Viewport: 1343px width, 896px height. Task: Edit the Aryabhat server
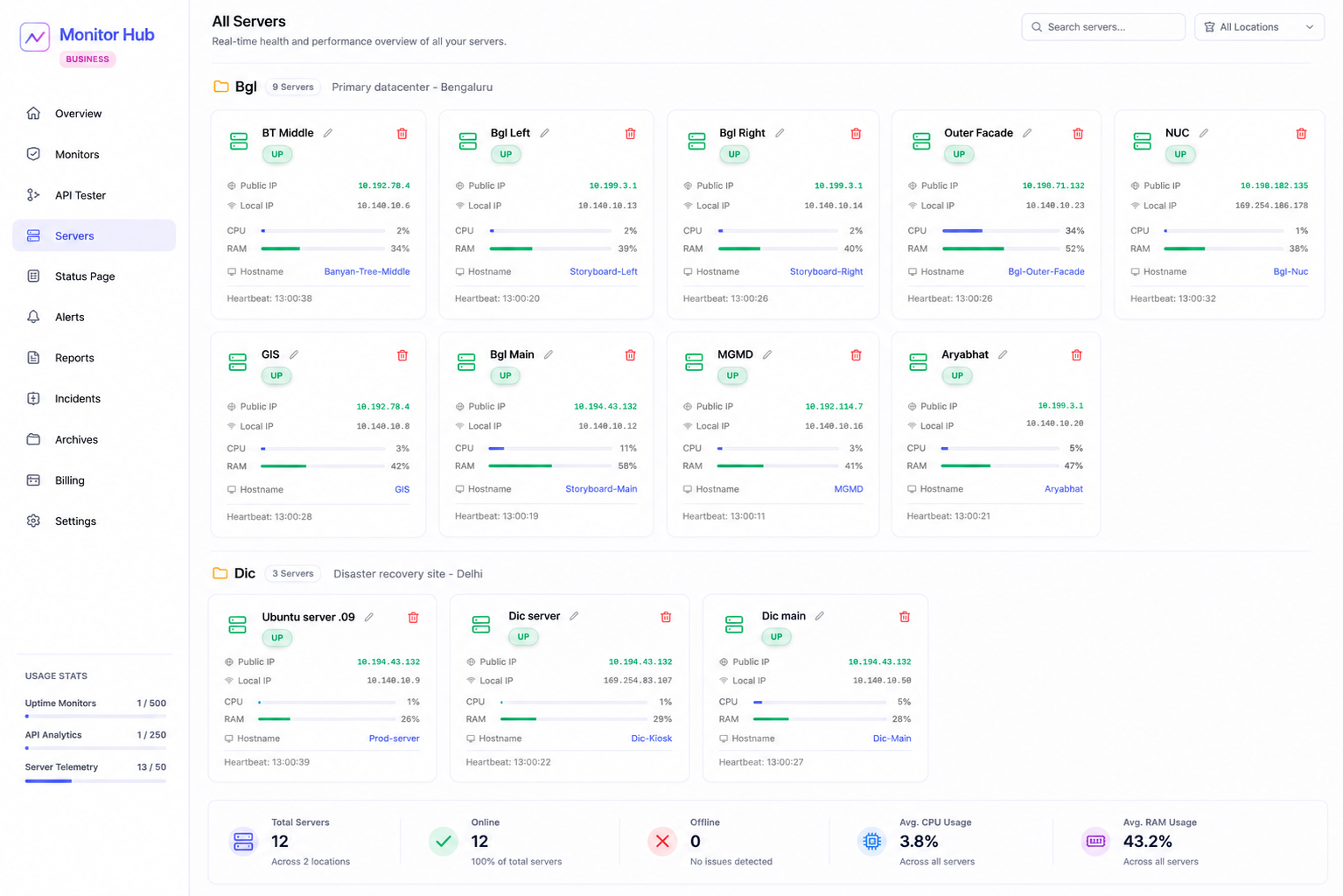pos(1003,354)
